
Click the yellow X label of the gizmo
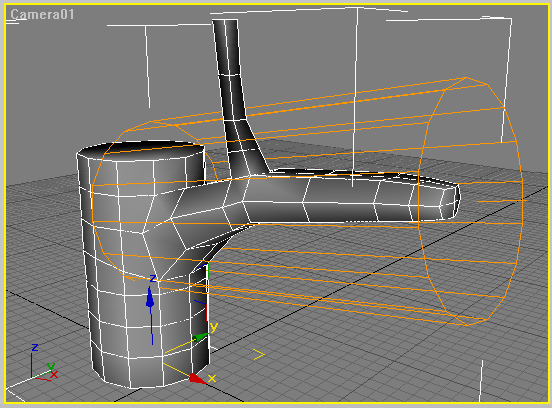(x=212, y=378)
